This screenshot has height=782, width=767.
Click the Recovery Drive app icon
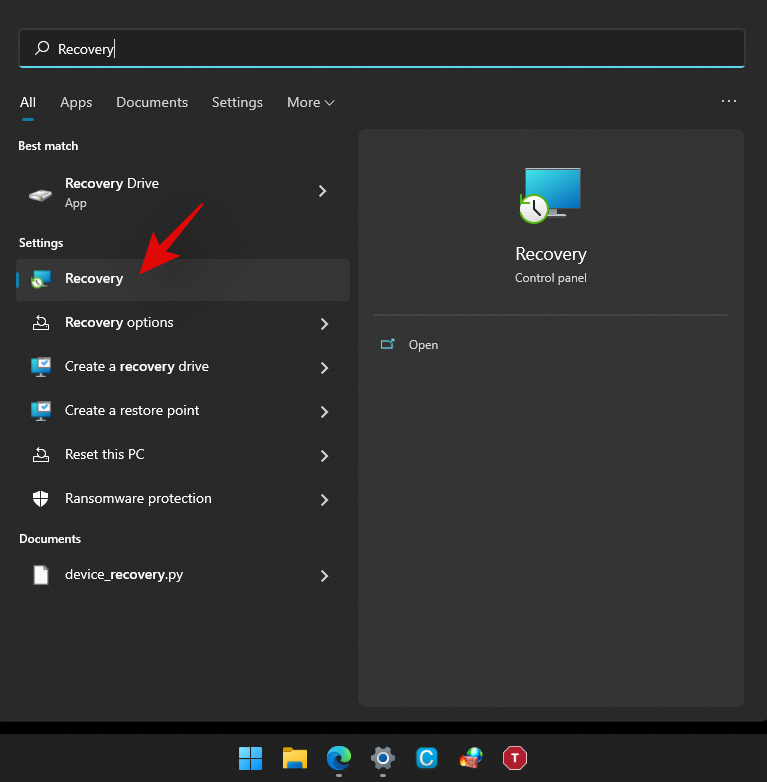pos(41,193)
